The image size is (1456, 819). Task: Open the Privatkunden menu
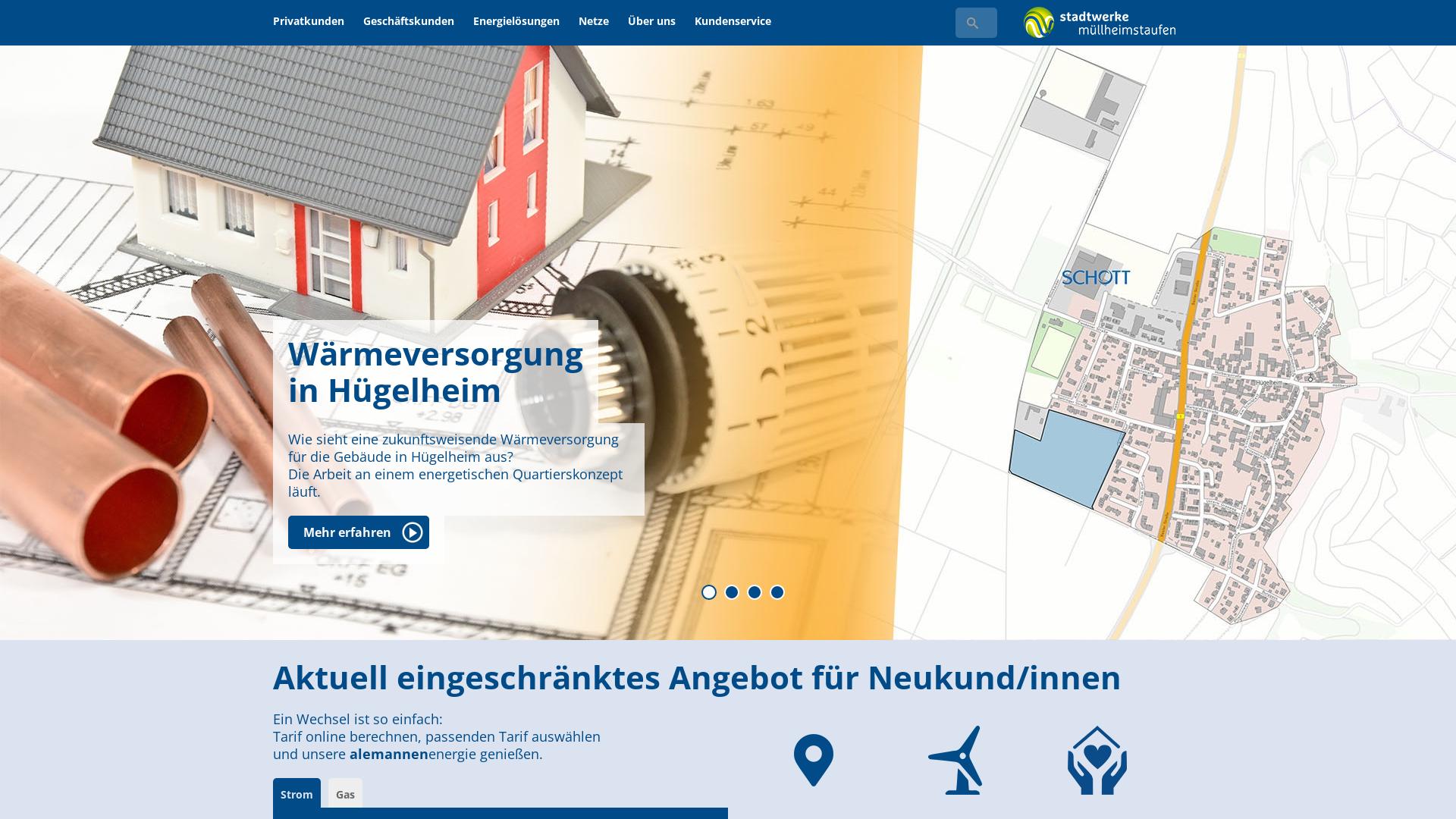[307, 22]
